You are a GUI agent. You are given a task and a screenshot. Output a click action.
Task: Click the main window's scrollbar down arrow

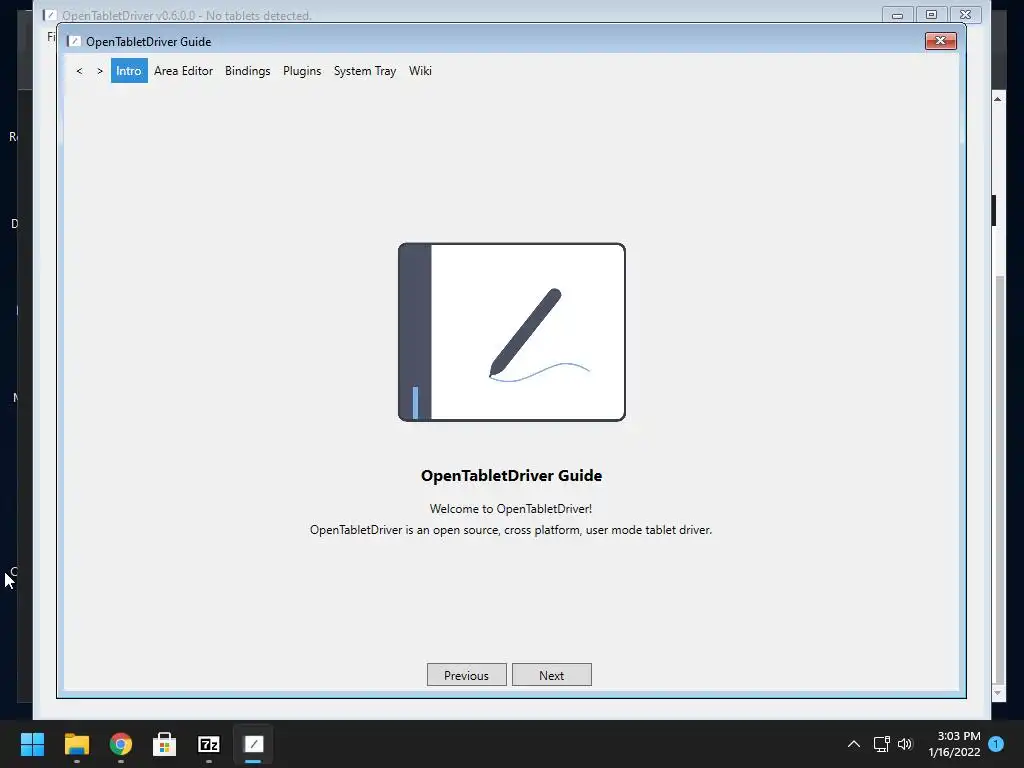pos(997,693)
